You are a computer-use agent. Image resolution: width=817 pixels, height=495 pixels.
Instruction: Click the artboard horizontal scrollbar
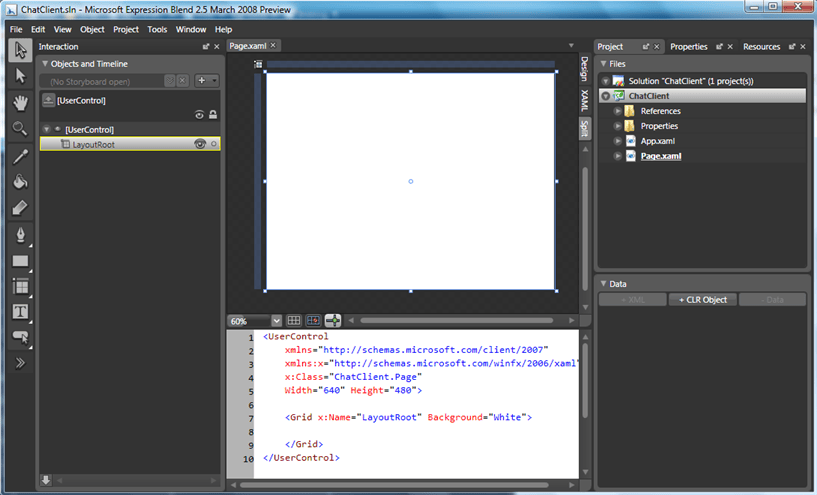(x=456, y=320)
